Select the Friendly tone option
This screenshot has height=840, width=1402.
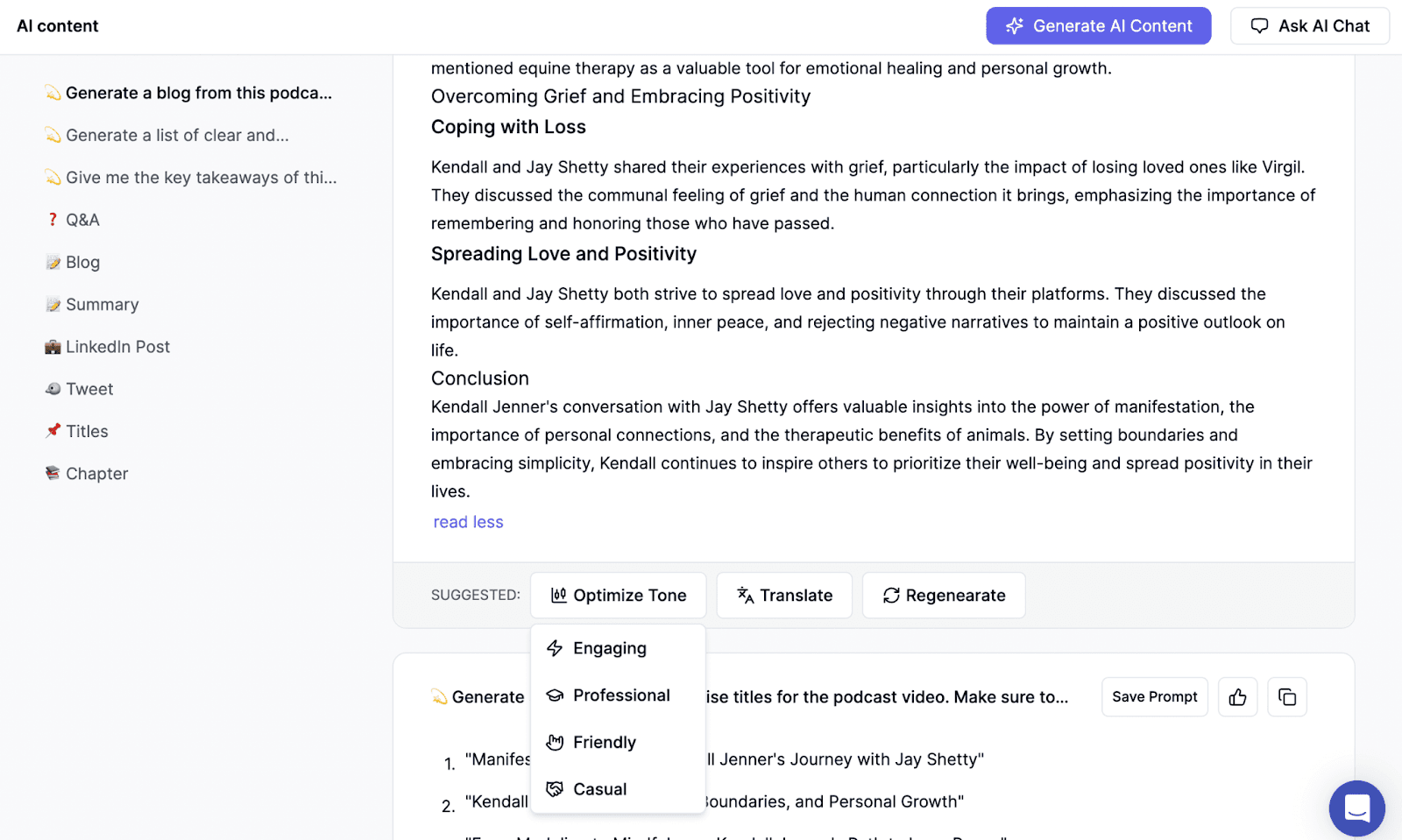coord(603,742)
